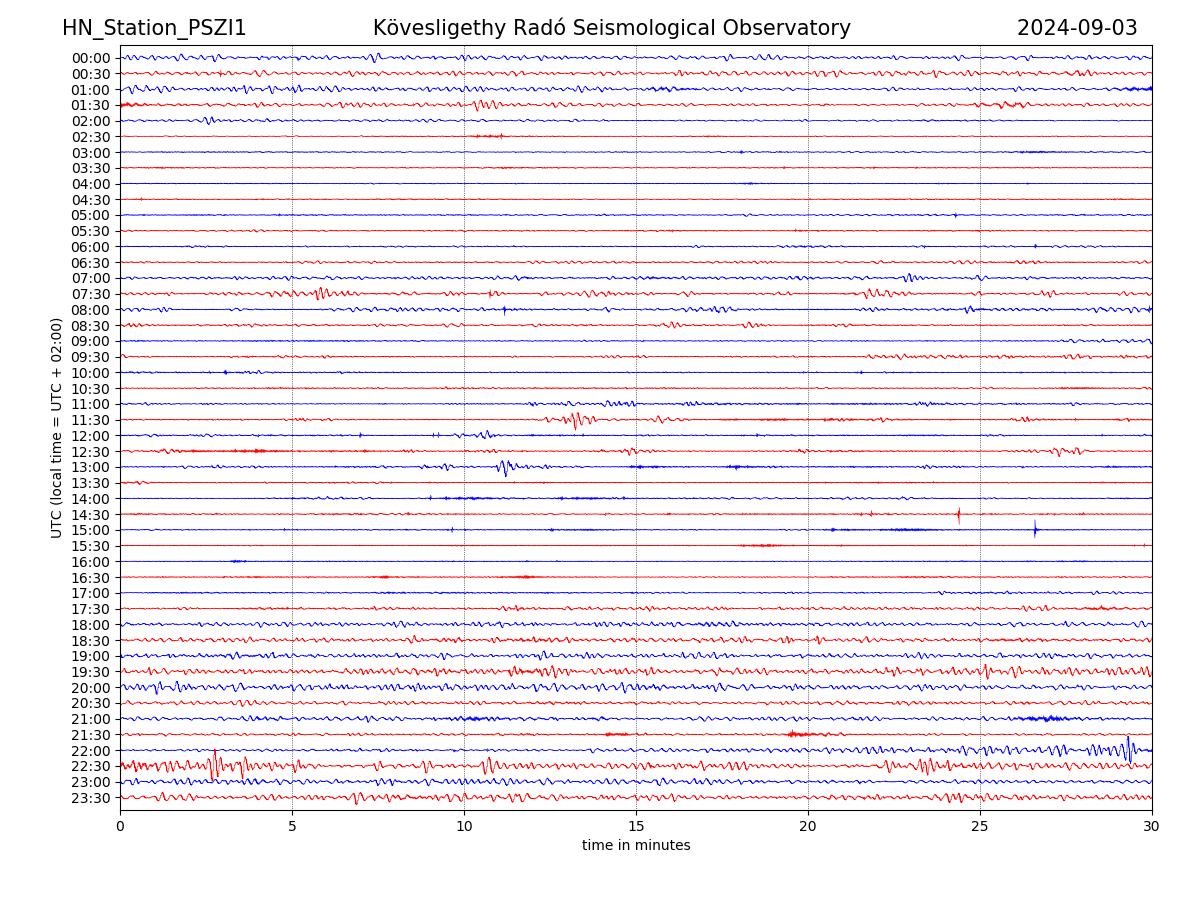
Task: Click the "time in minutes" axis label
Action: [636, 846]
